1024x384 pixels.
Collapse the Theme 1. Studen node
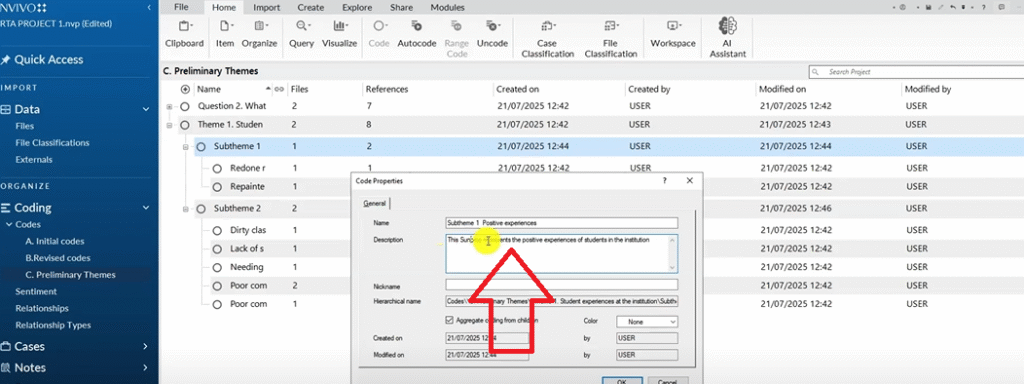[x=170, y=125]
